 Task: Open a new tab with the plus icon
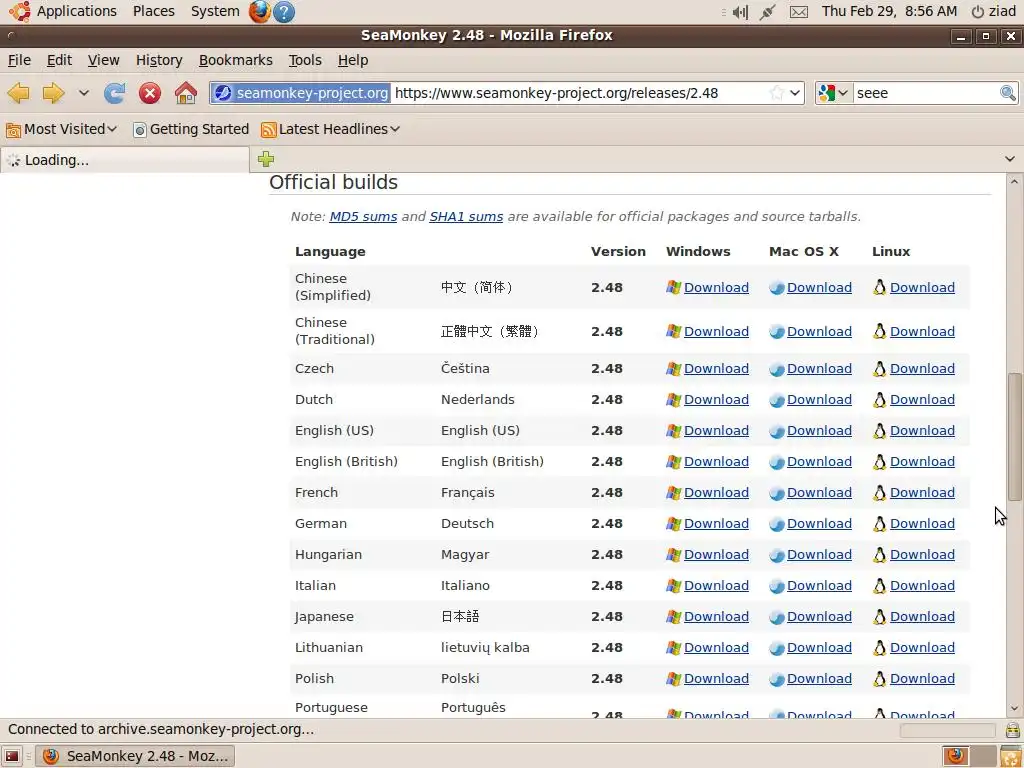266,159
